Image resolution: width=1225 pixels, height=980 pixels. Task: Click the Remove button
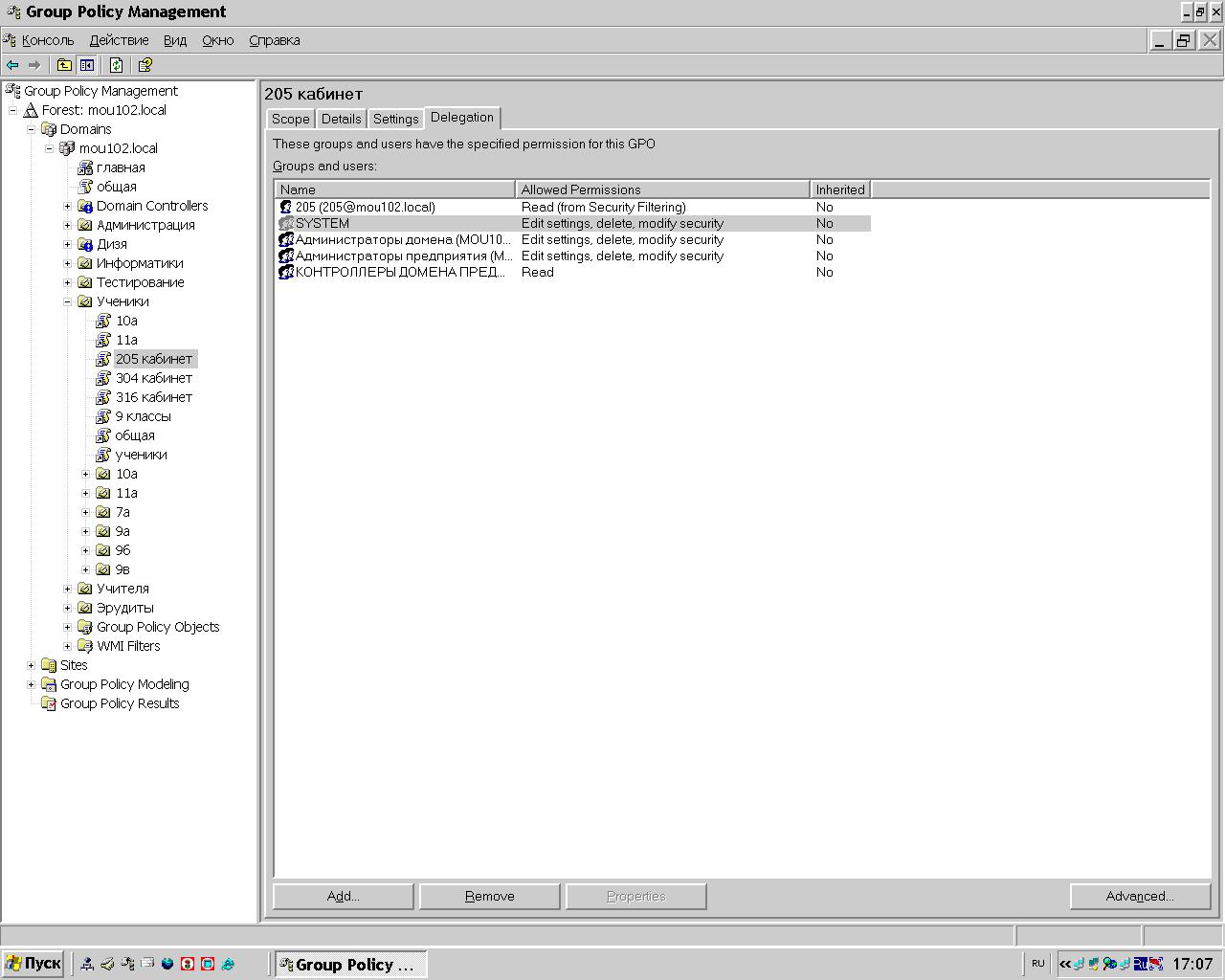point(489,896)
